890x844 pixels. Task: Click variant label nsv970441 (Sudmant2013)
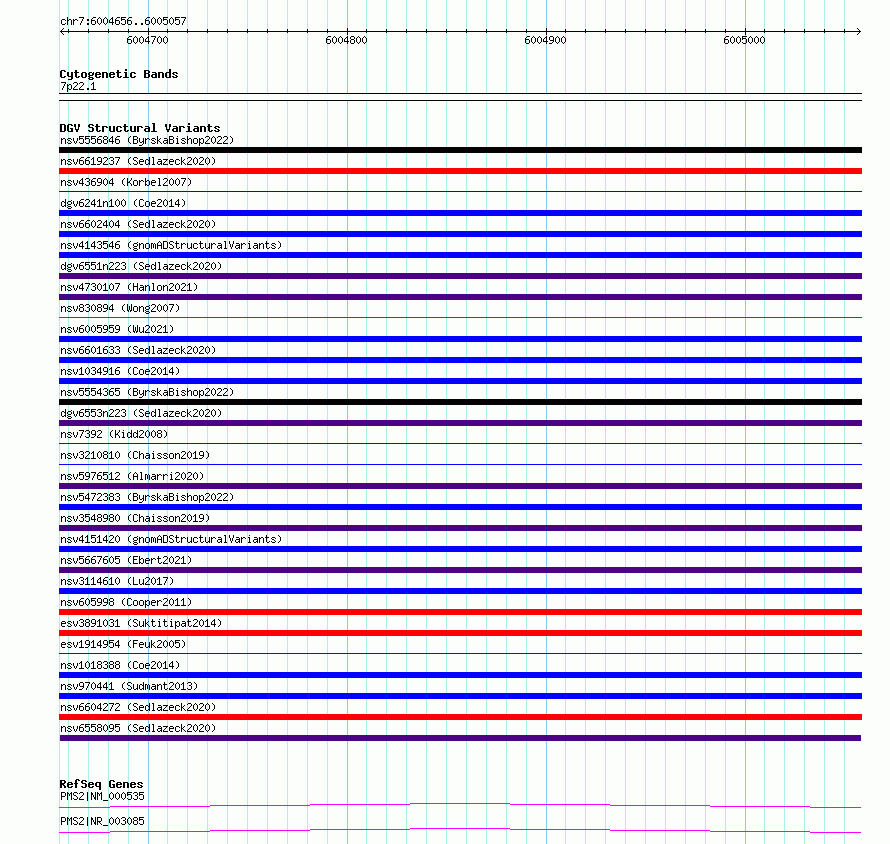[x=129, y=686]
